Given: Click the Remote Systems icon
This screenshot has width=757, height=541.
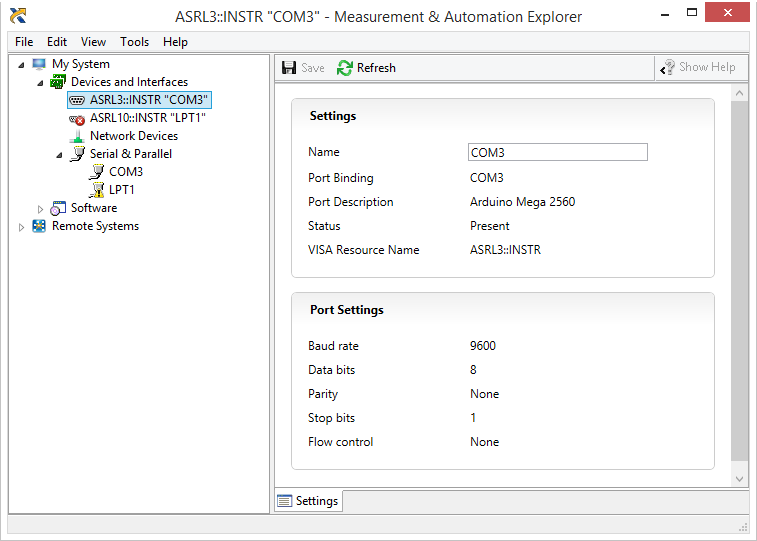Looking at the screenshot, I should [39, 226].
